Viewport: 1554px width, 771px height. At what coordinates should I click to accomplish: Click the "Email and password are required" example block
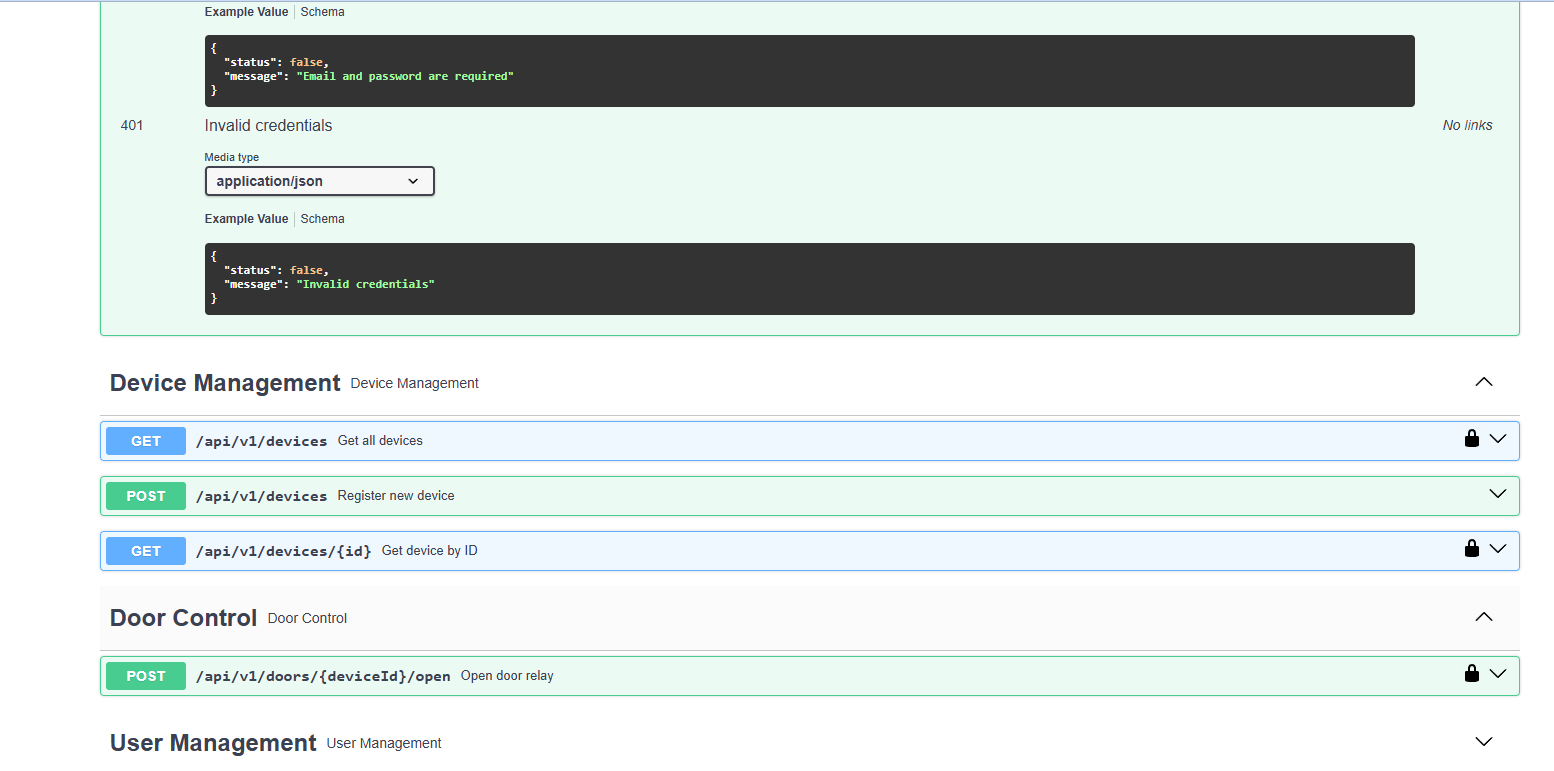click(810, 71)
